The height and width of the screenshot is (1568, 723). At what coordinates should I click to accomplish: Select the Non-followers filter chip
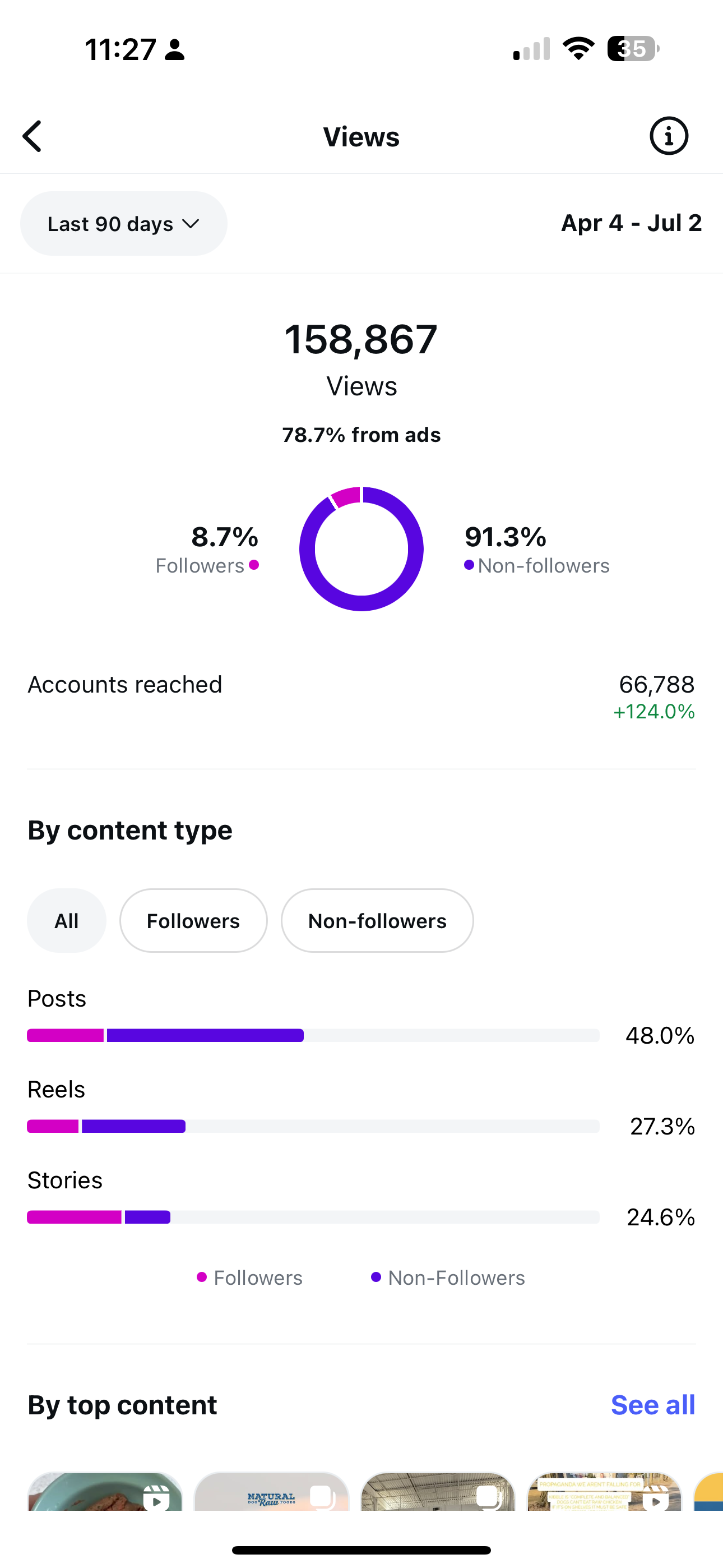377,920
